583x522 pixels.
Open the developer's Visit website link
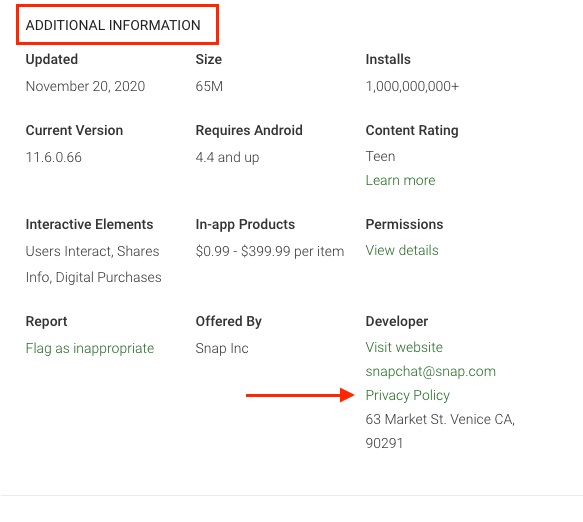click(x=404, y=347)
